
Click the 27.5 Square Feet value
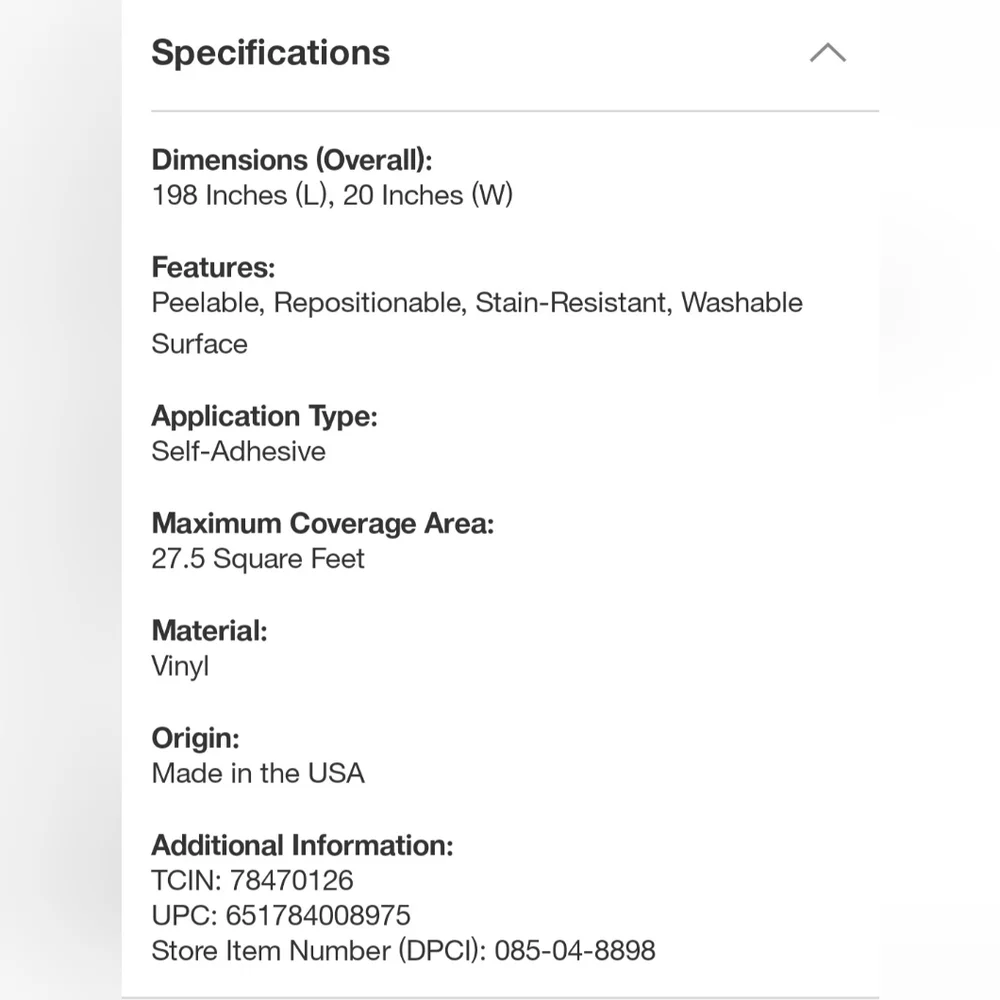(258, 559)
